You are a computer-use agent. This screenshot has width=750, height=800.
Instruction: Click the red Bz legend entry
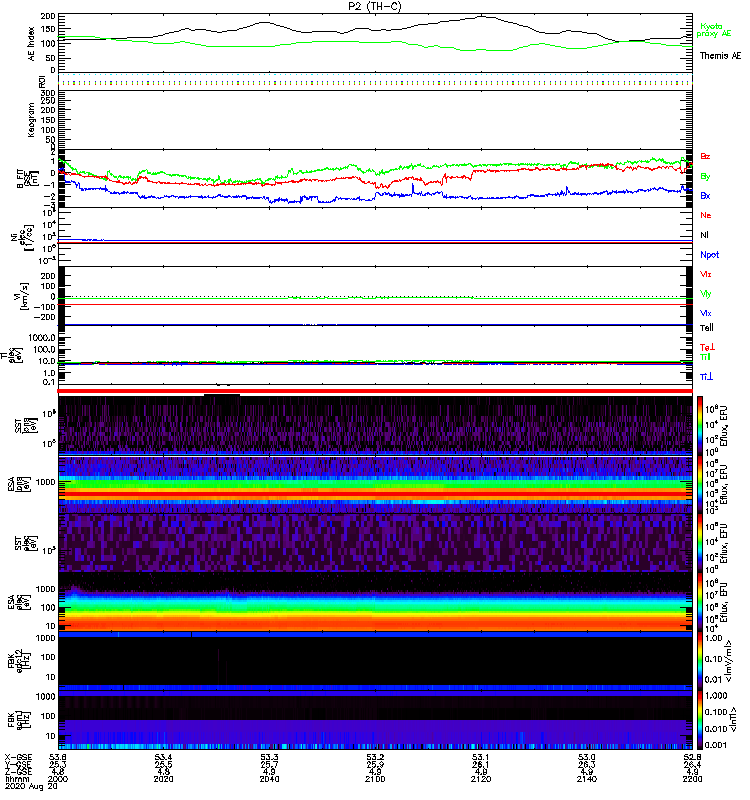click(705, 157)
